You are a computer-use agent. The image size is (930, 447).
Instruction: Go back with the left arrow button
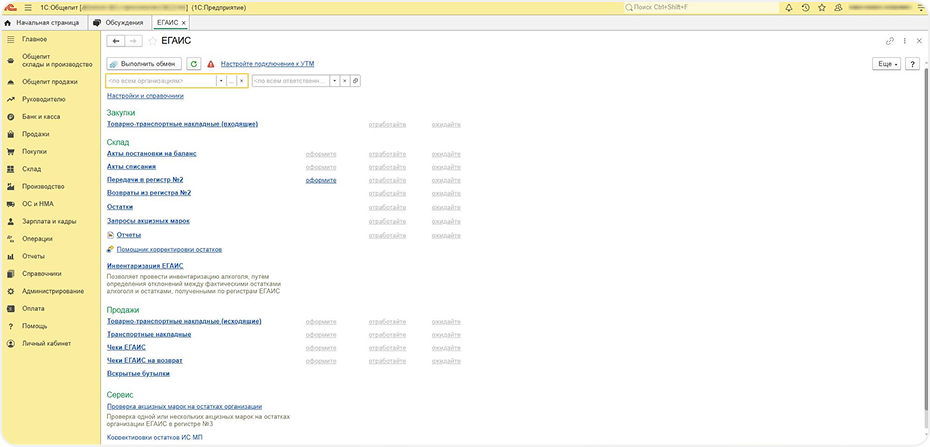pyautogui.click(x=116, y=41)
